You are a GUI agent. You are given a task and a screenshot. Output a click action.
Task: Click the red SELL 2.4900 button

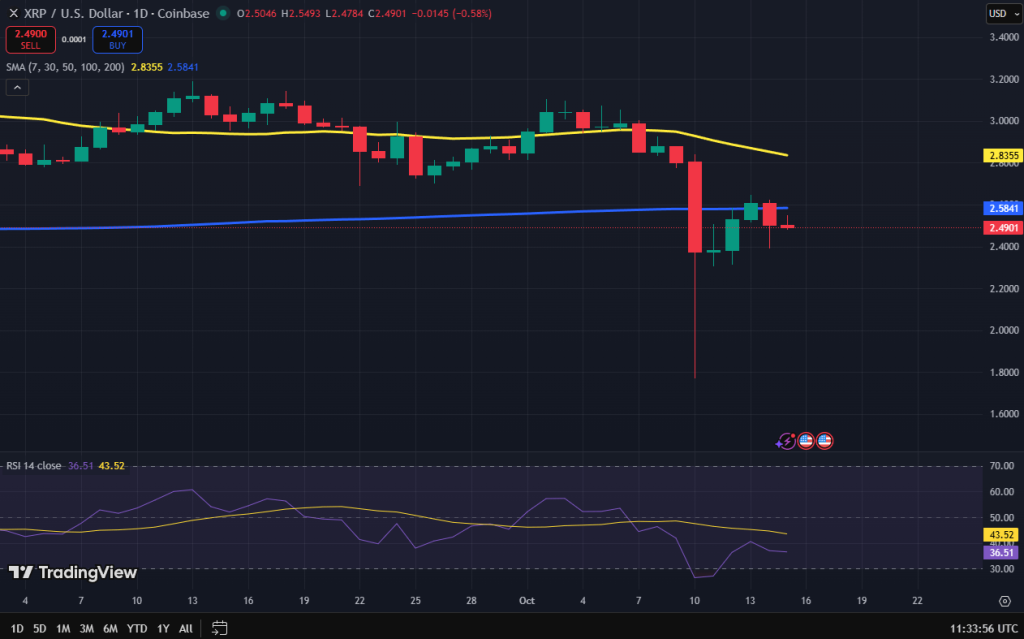(x=31, y=40)
